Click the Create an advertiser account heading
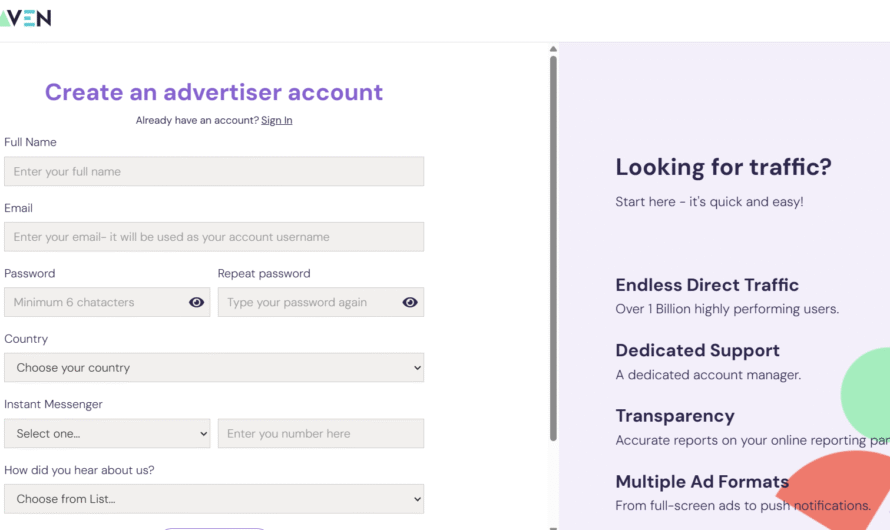The height and width of the screenshot is (530, 890). [x=214, y=92]
